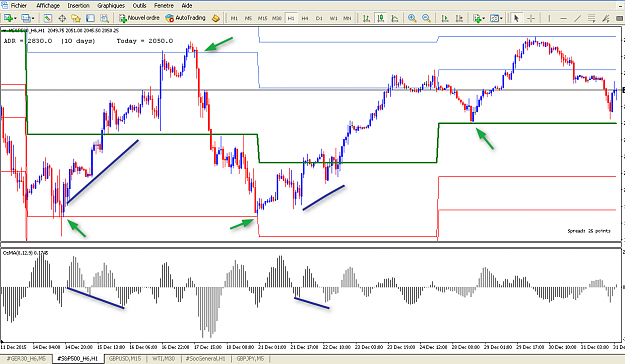This screenshot has width=625, height=364.
Task: Open the Insertion menu
Action: (79, 6)
